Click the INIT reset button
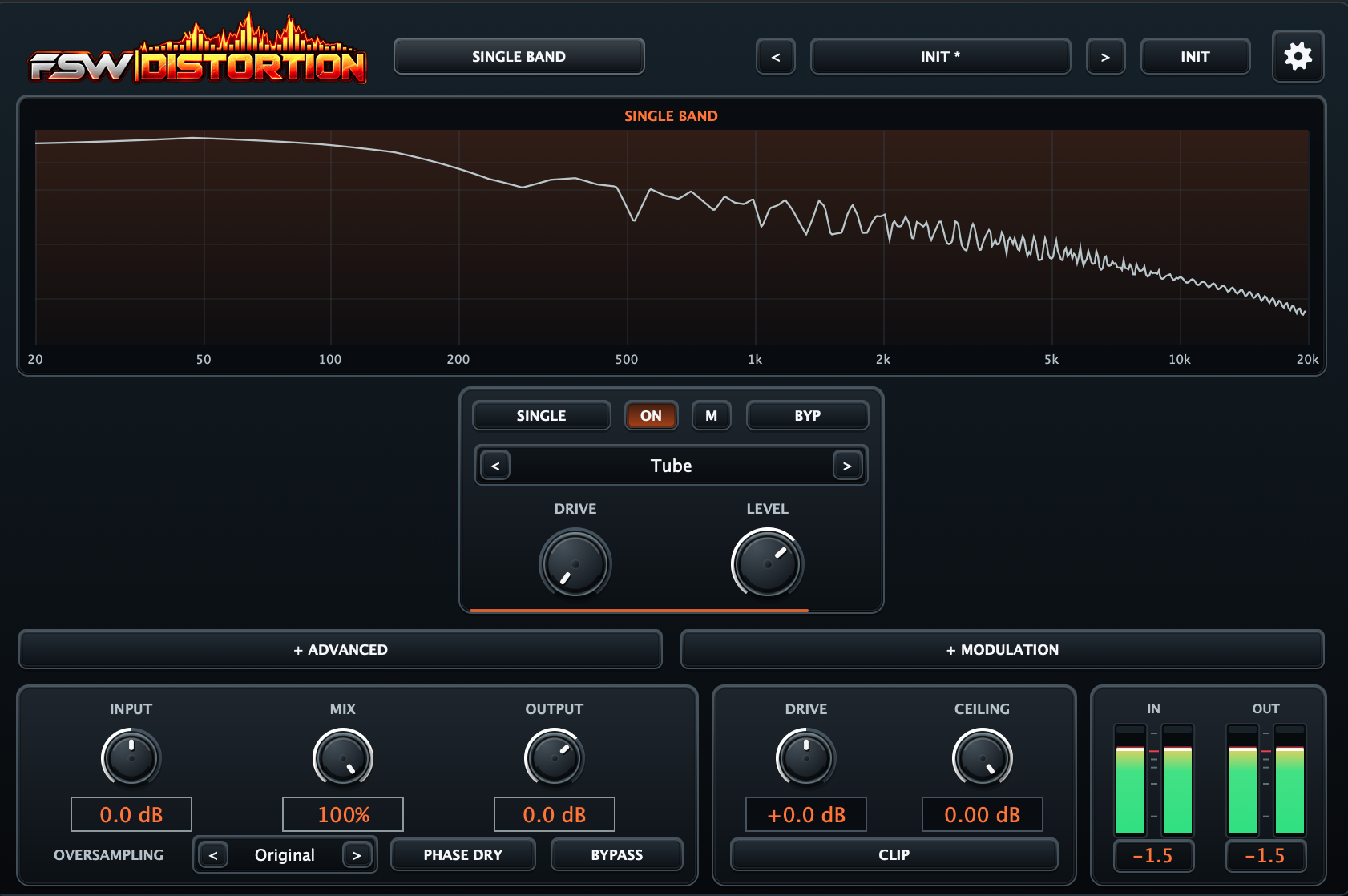The image size is (1348, 896). [x=1195, y=56]
